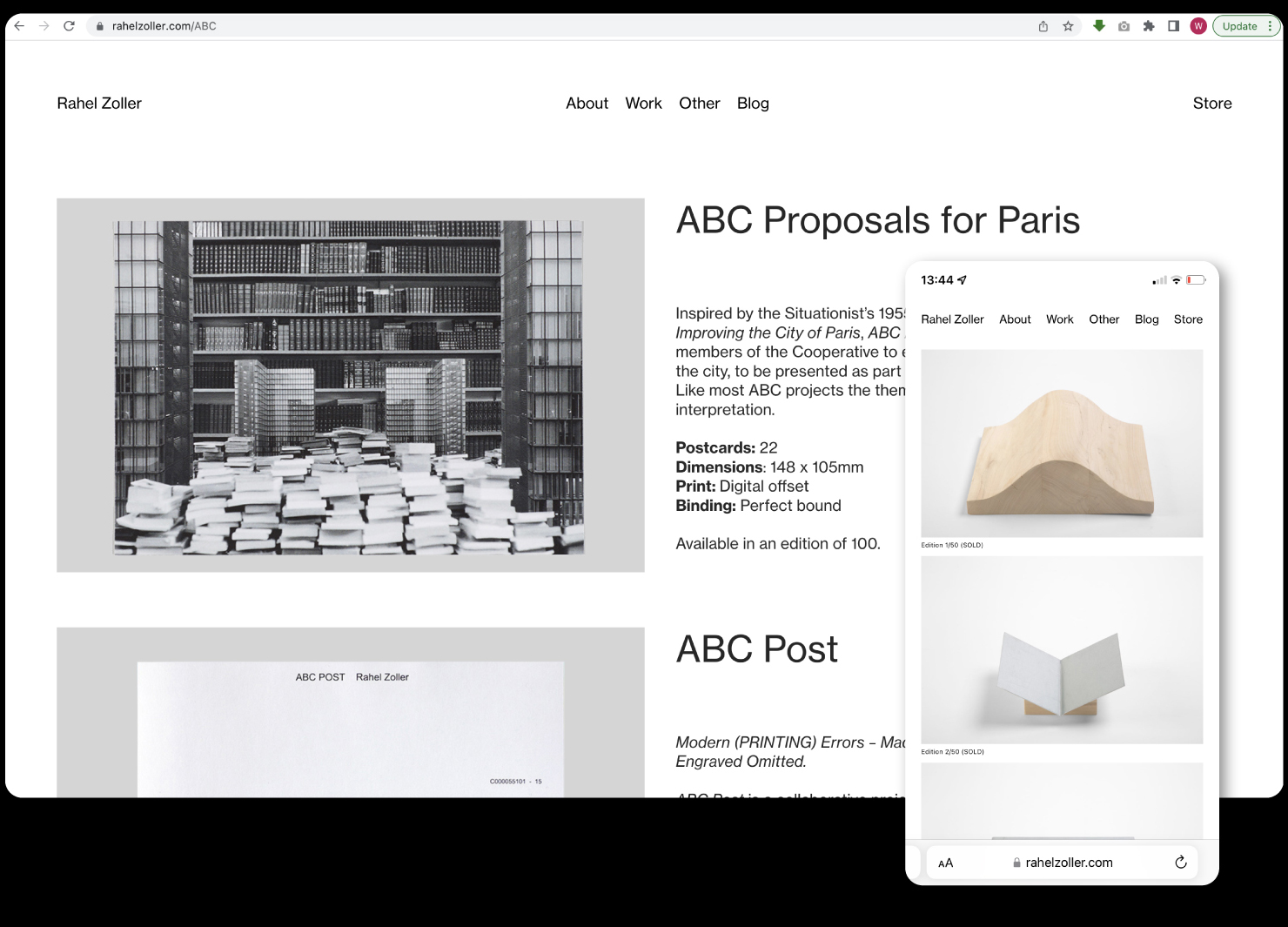Click the Update button in Chrome
Viewport: 1288px width, 927px height.
click(1239, 26)
